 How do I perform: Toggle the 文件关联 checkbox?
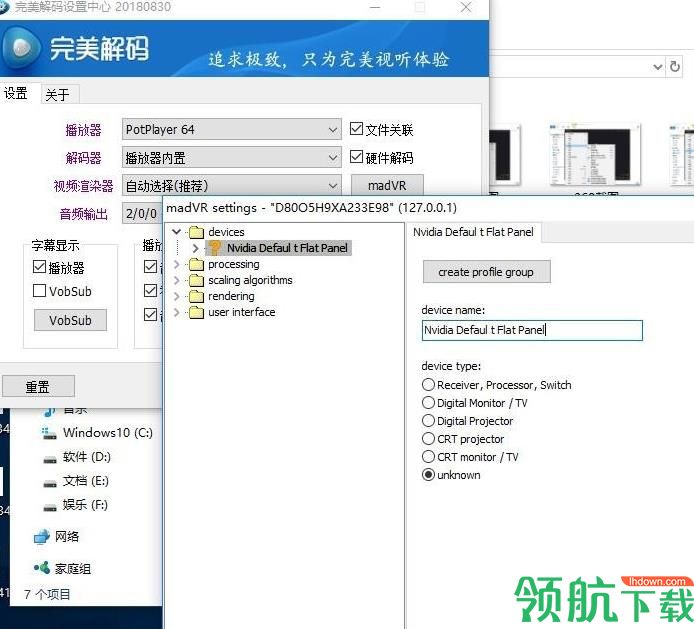[x=356, y=129]
